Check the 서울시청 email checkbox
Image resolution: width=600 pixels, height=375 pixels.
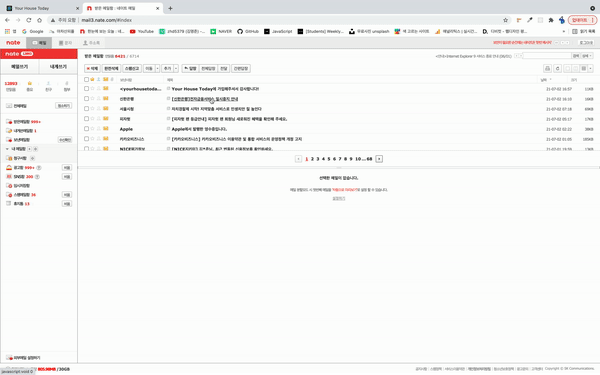click(86, 109)
